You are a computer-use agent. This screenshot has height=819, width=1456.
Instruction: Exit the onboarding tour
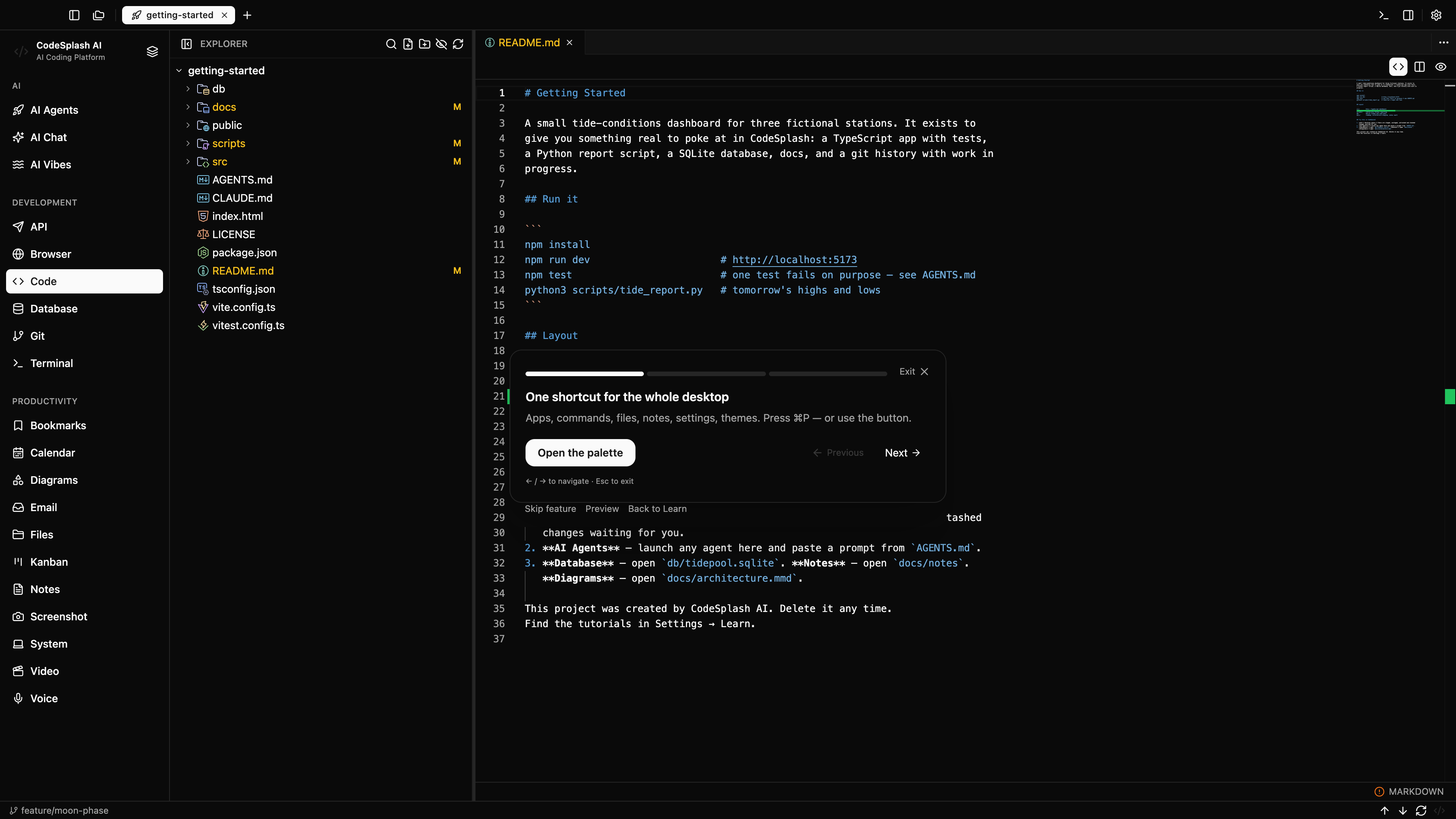914,371
